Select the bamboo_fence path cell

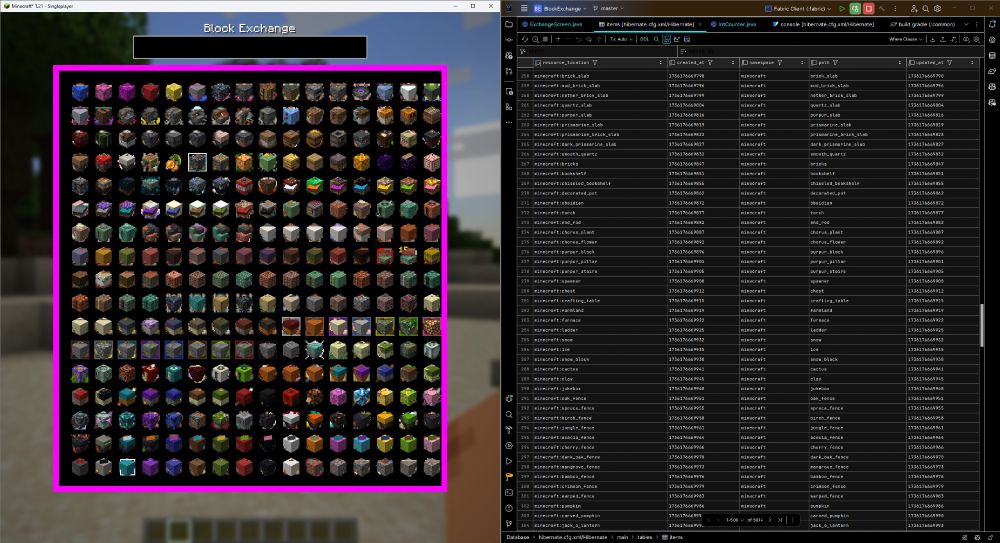pyautogui.click(x=858, y=477)
